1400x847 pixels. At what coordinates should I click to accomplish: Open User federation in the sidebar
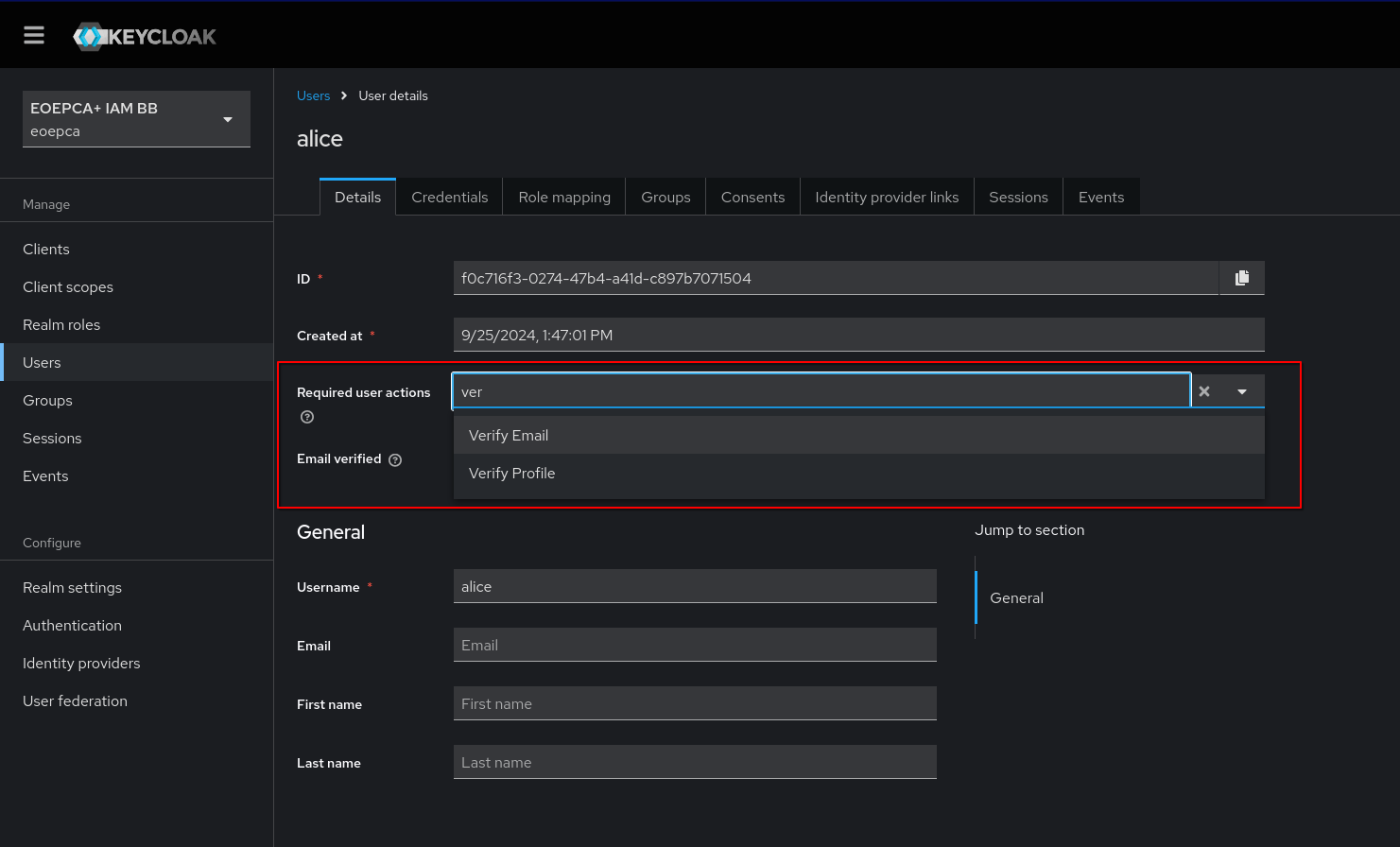tap(136, 700)
